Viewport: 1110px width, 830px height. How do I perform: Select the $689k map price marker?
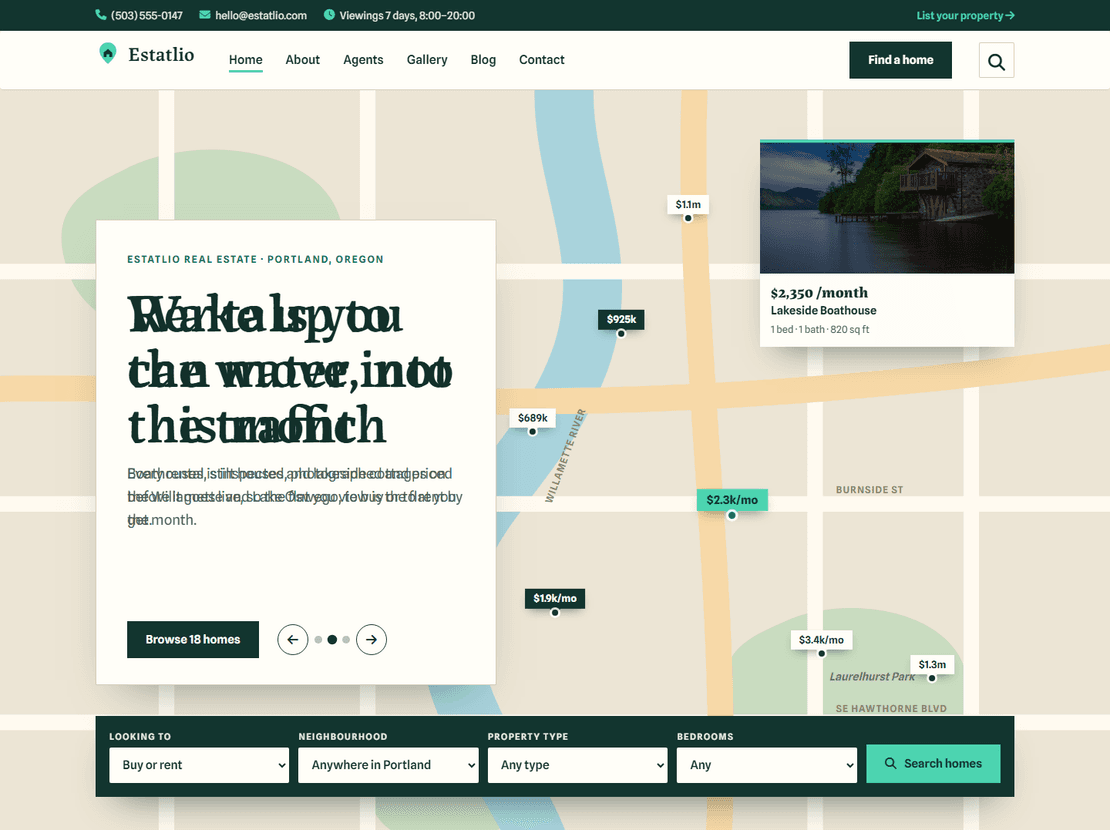pos(532,418)
